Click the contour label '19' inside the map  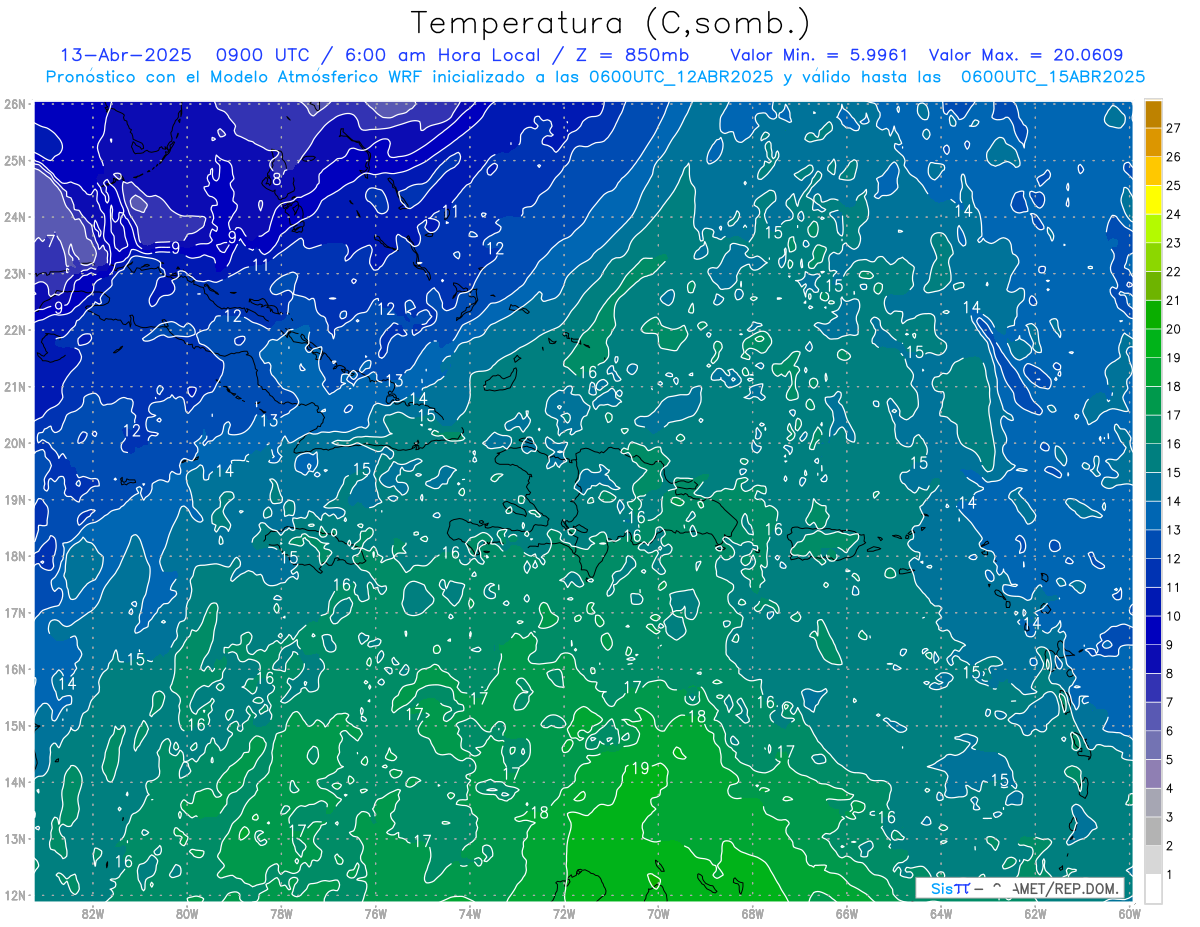[640, 768]
